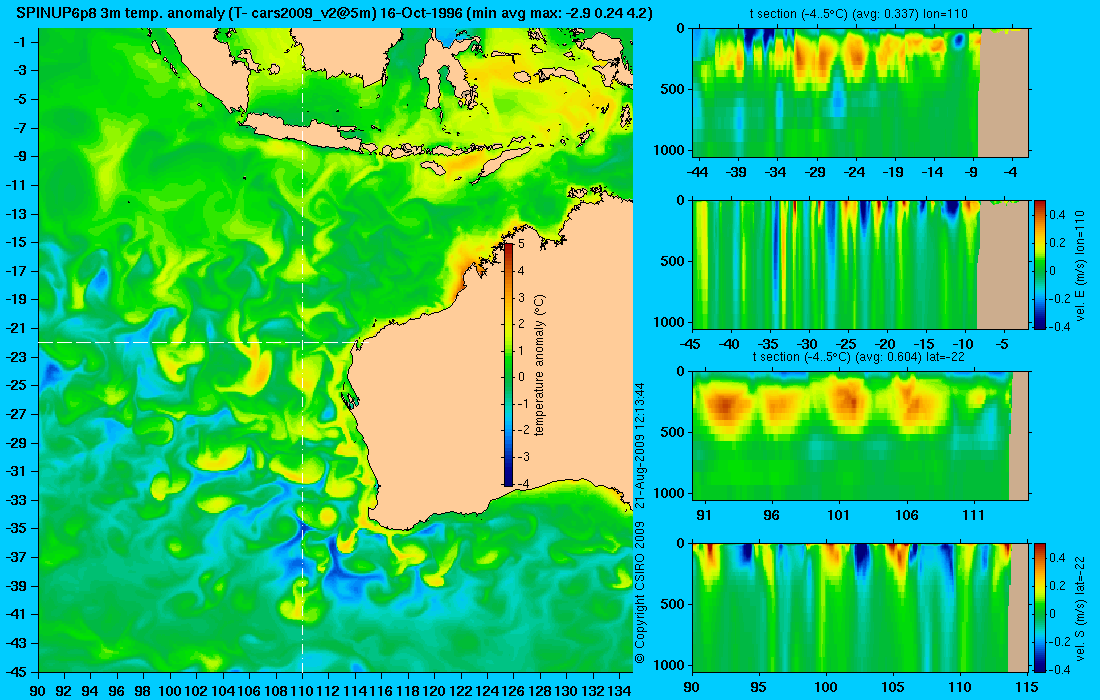Click the 'temperature anomaly (°C)' colorbar label
Screen dimensions: 1100x700
coord(539,365)
